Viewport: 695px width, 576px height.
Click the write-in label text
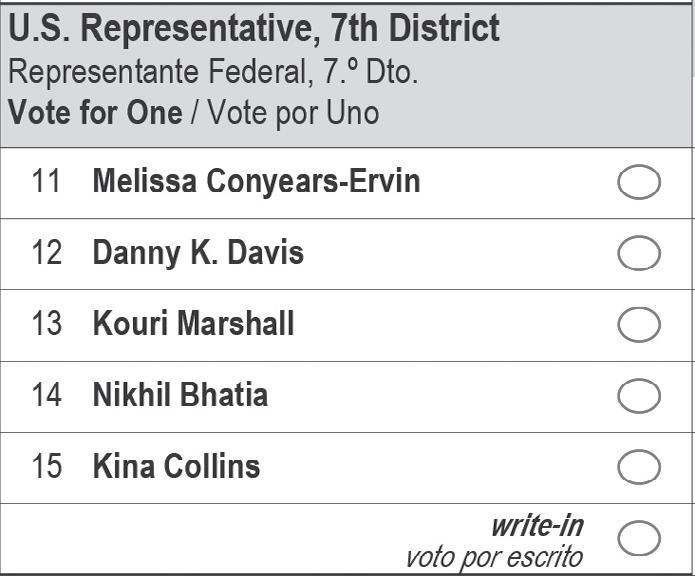538,526
